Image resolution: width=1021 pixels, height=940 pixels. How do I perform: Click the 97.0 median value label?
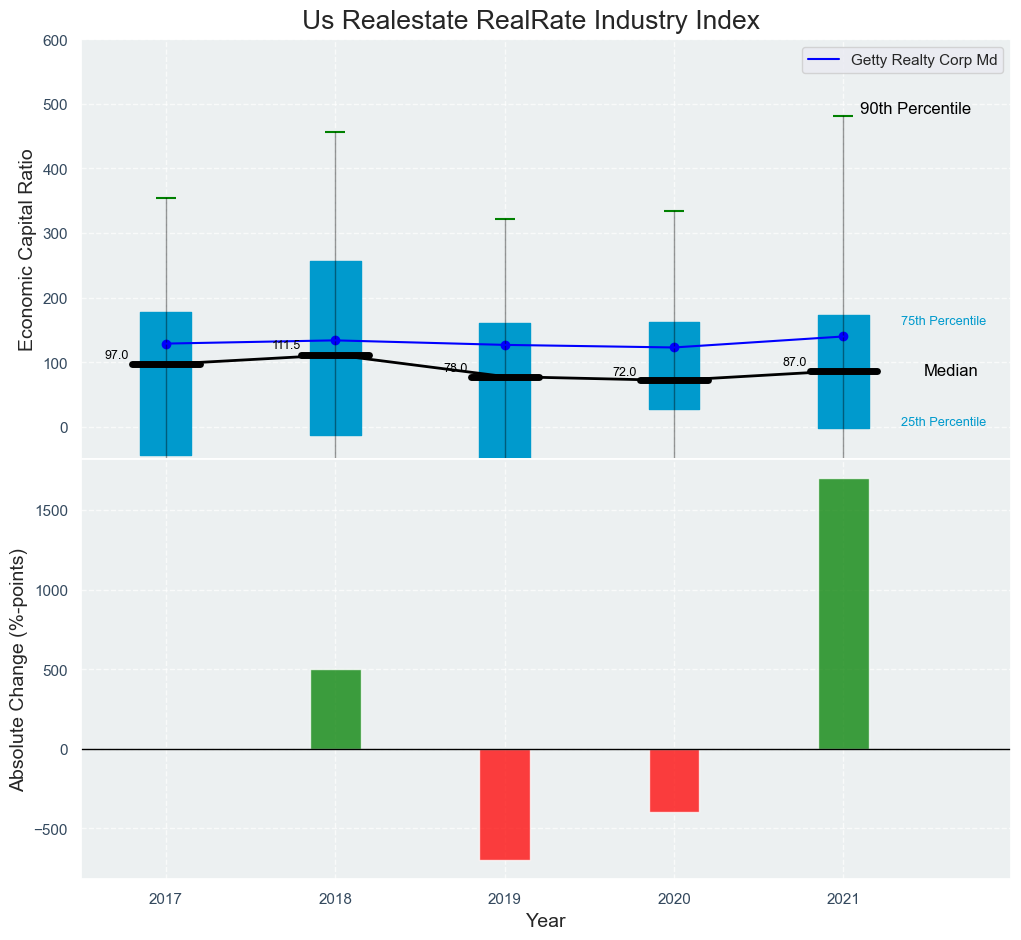point(116,355)
